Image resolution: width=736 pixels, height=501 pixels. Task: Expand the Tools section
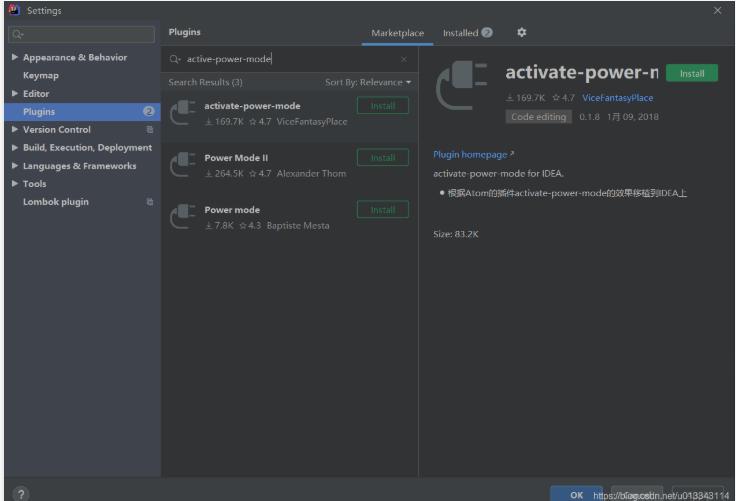click(x=15, y=184)
